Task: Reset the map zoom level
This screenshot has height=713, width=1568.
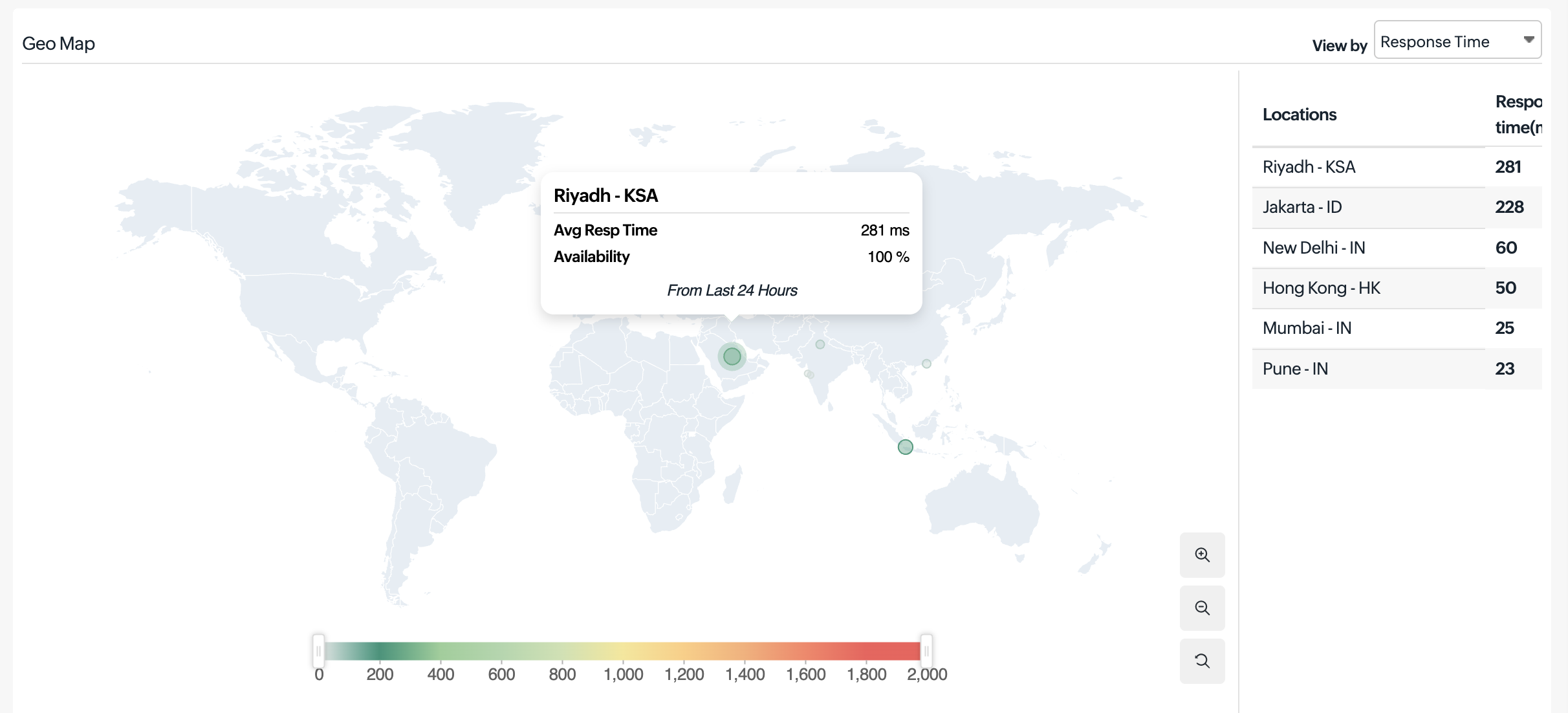Action: 1202,661
